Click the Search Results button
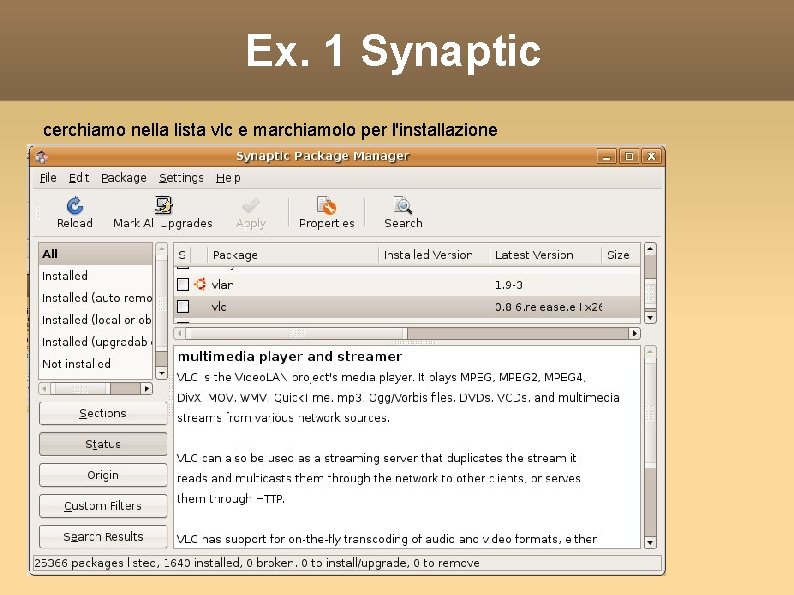Image resolution: width=794 pixels, height=595 pixels. pyautogui.click(x=103, y=537)
